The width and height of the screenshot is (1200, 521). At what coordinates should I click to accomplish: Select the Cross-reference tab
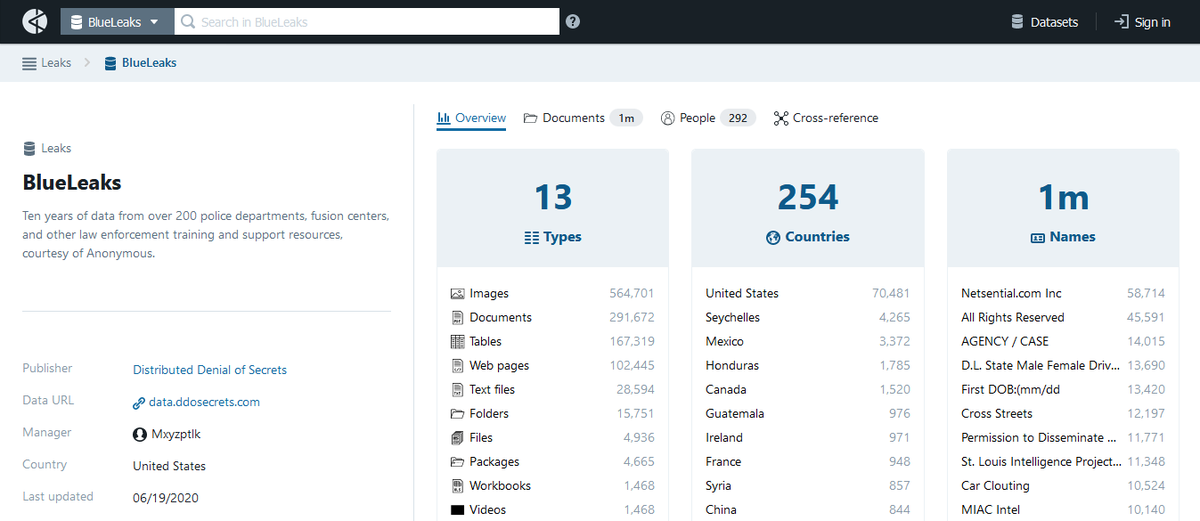826,118
